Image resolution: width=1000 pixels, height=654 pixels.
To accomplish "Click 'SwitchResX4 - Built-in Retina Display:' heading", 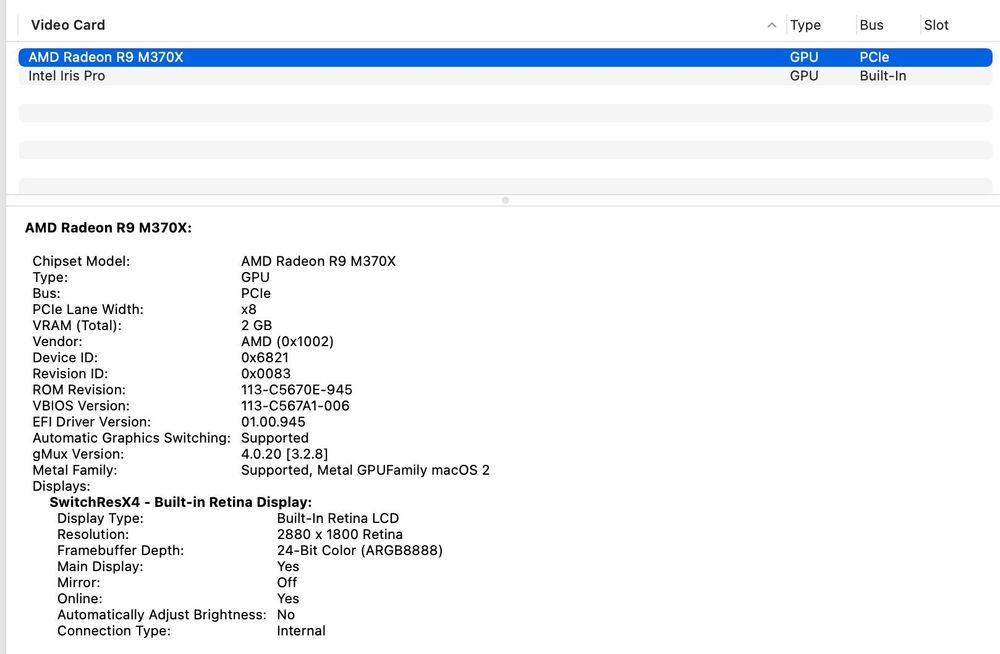I will 180,502.
